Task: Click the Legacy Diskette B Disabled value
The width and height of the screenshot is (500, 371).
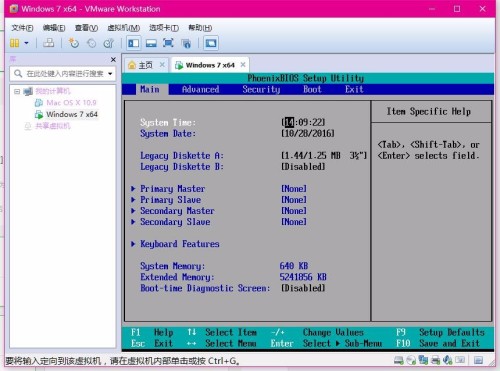Action: point(303,167)
